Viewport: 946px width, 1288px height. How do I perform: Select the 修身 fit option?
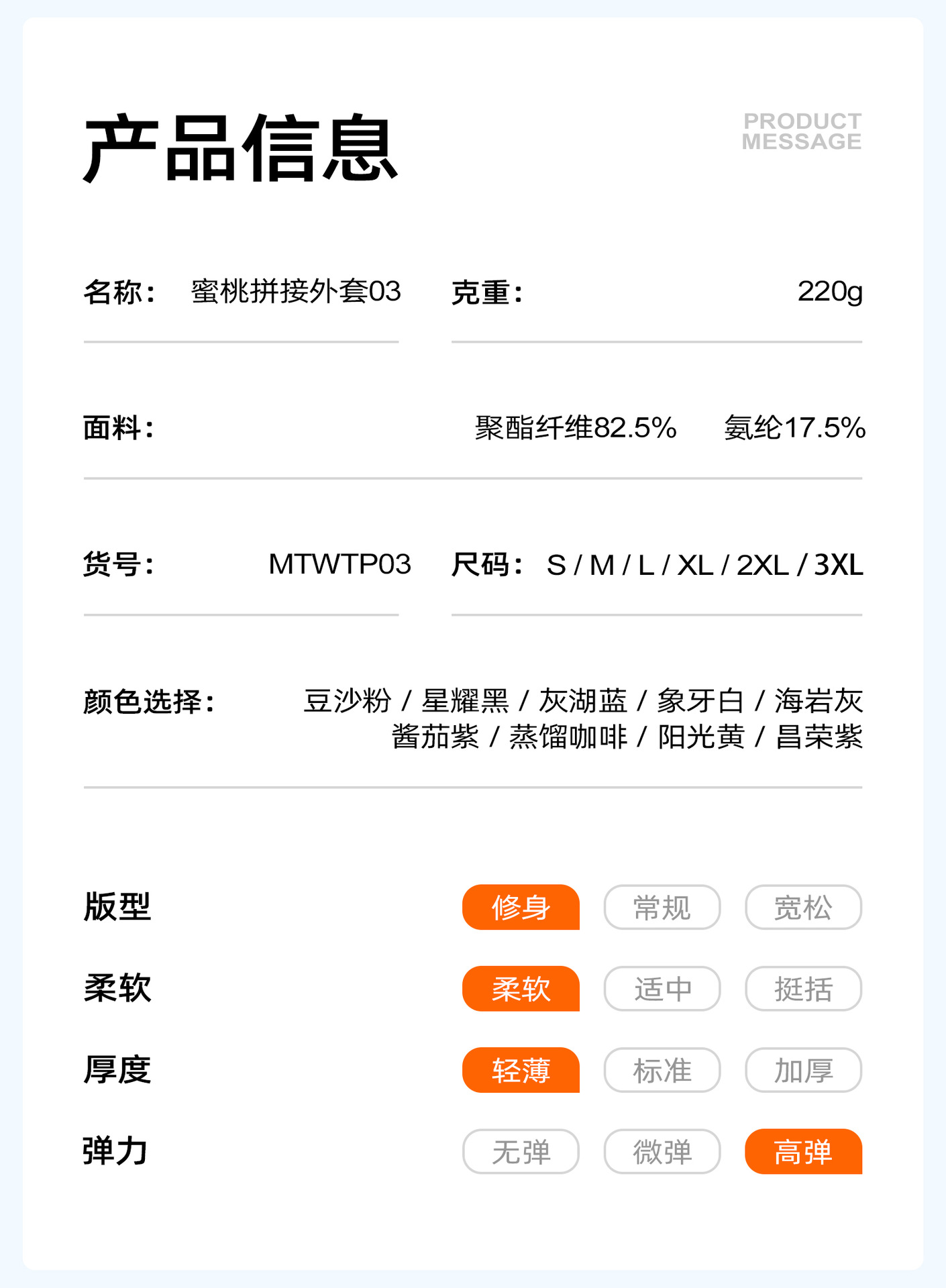[521, 908]
